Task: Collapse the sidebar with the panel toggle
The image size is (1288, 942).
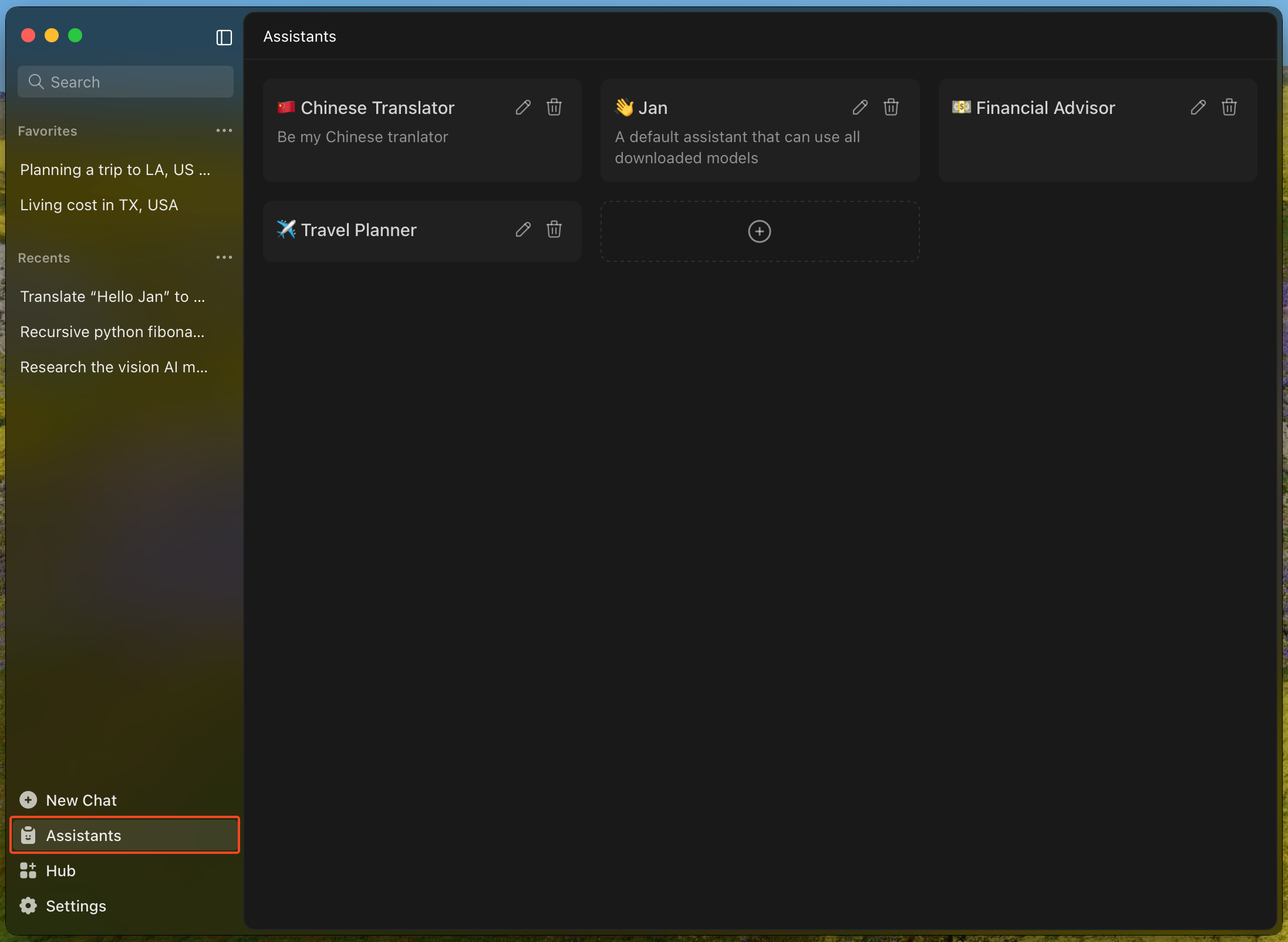Action: click(224, 38)
